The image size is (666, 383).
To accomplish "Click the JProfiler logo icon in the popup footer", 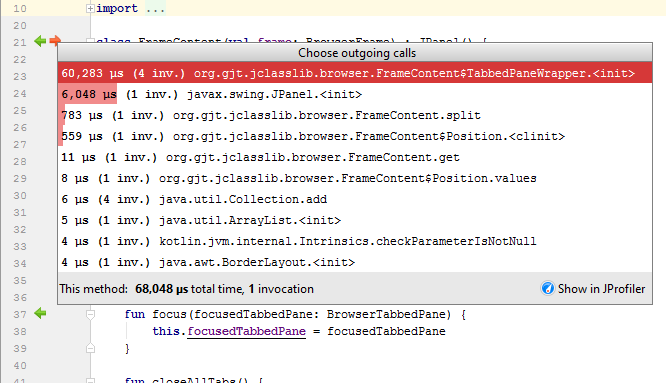I will [x=547, y=288].
